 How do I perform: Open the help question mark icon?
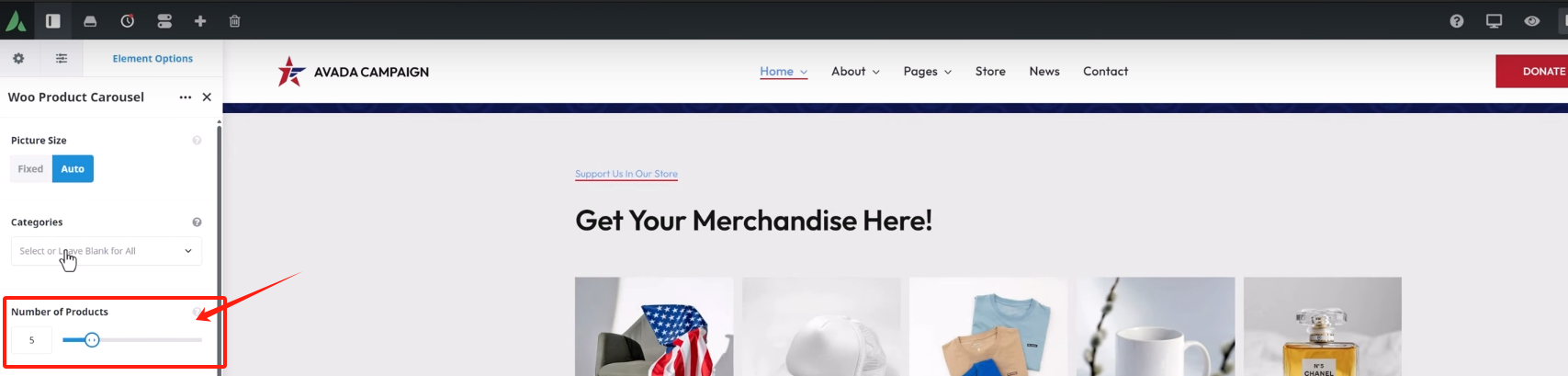pos(1457,20)
